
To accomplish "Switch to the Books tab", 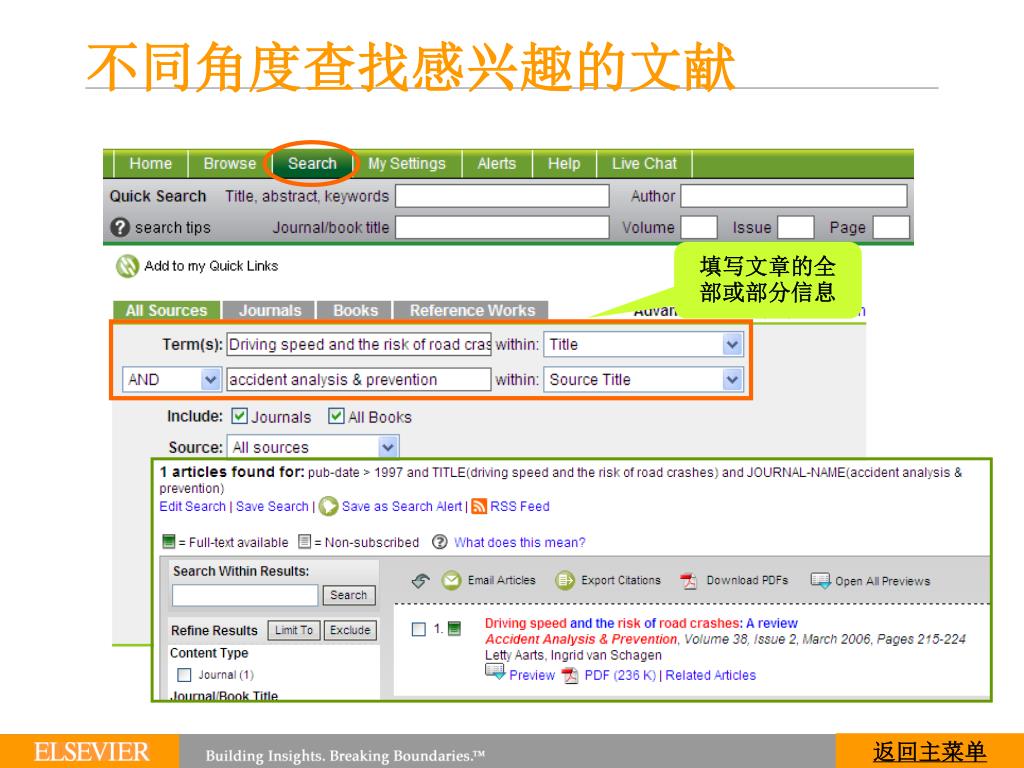I will (355, 310).
